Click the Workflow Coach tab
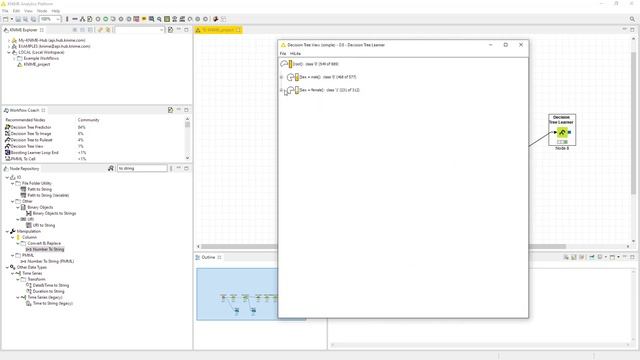This screenshot has height=360, width=640. point(24,110)
